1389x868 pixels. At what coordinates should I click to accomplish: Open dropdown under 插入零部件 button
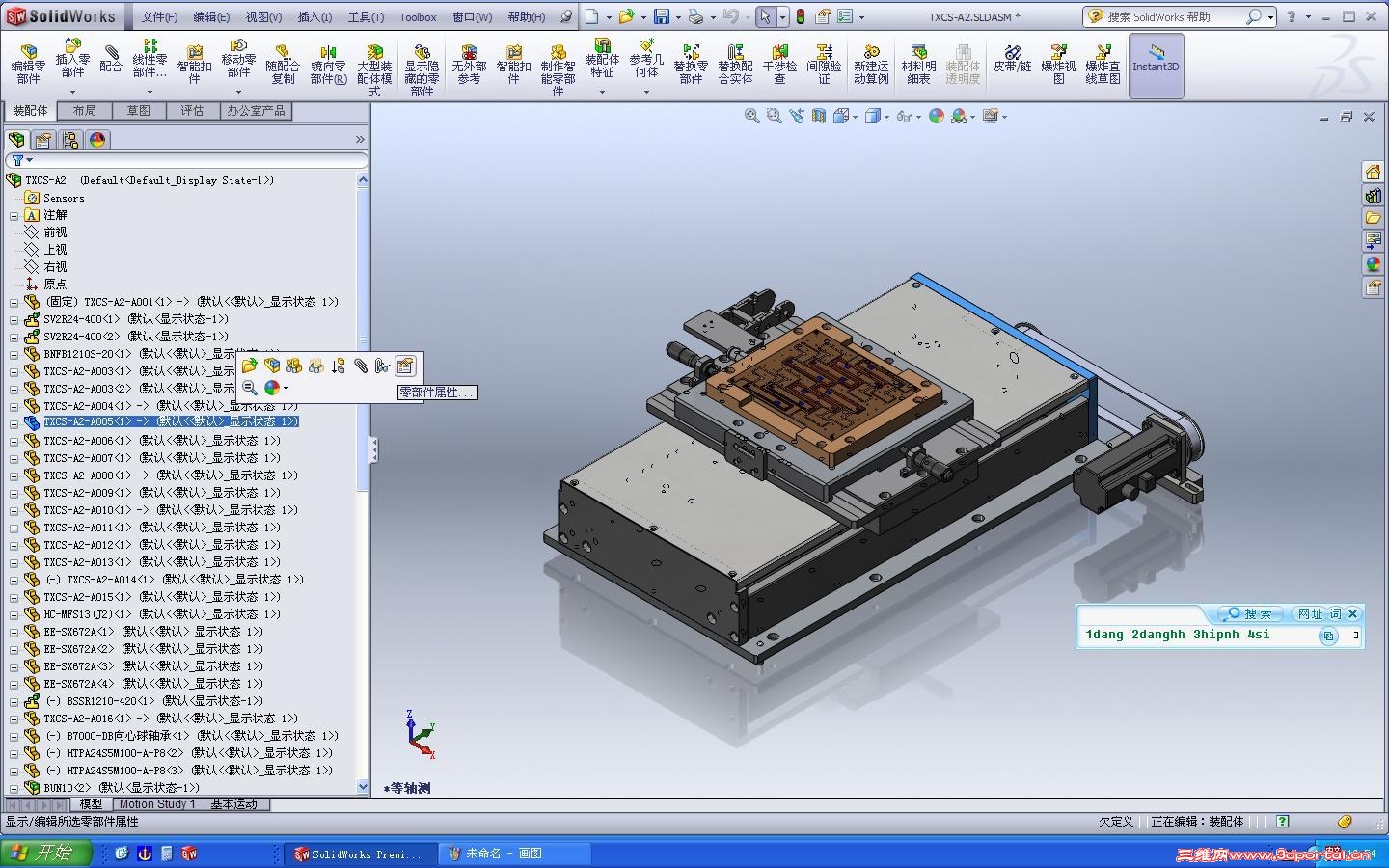[72, 92]
